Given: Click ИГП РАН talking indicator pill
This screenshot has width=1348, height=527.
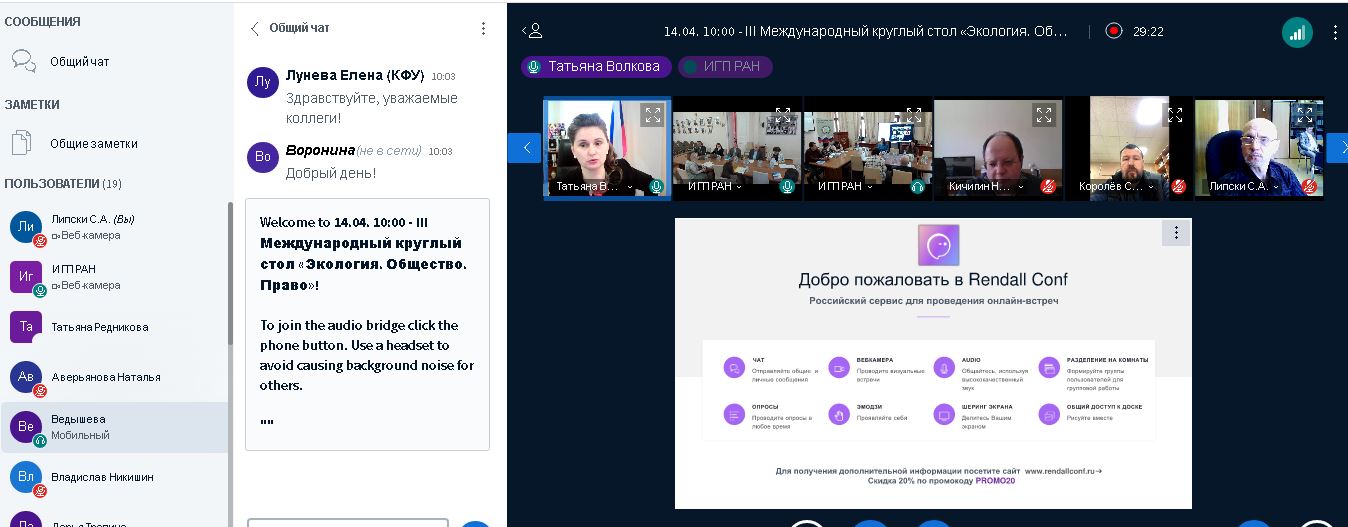Looking at the screenshot, I should coord(725,66).
